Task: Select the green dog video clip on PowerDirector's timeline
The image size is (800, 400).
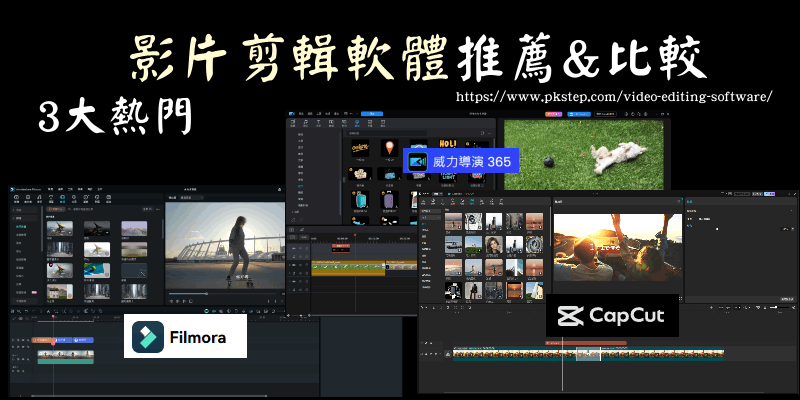Action: (x=348, y=268)
